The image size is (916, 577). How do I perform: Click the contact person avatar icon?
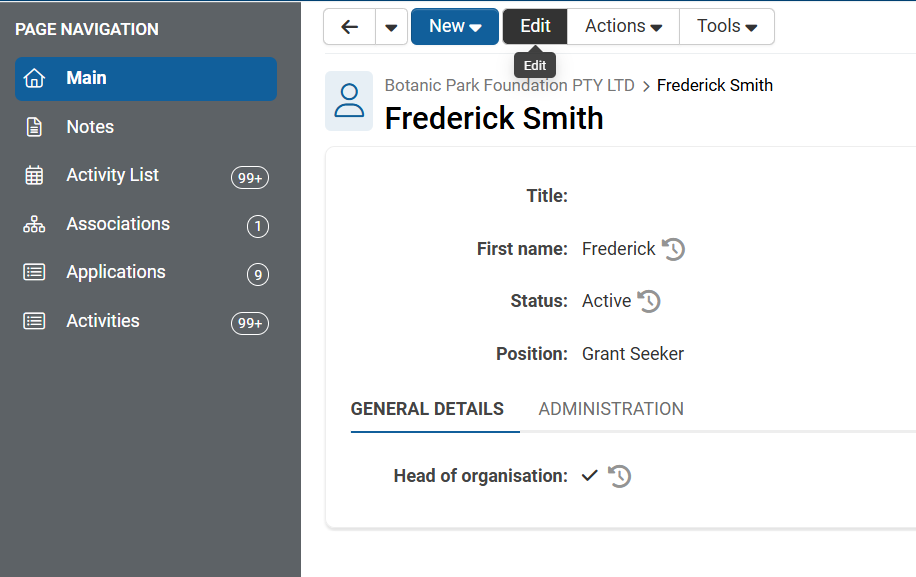349,101
